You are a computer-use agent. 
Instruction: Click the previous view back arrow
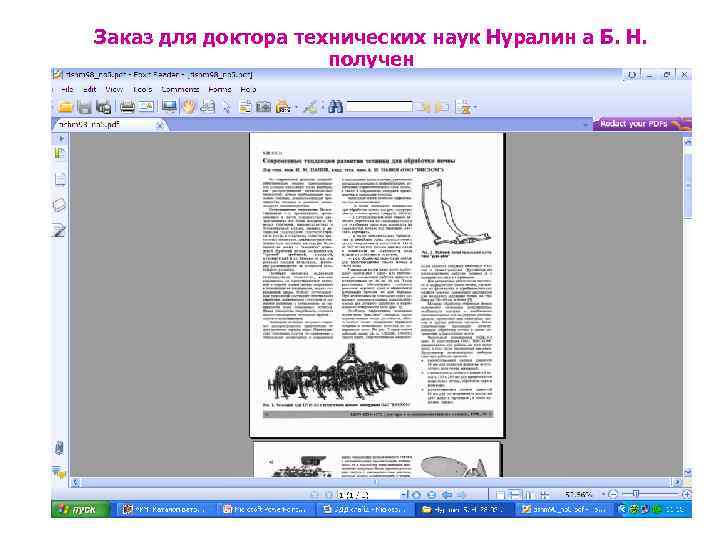click(446, 495)
